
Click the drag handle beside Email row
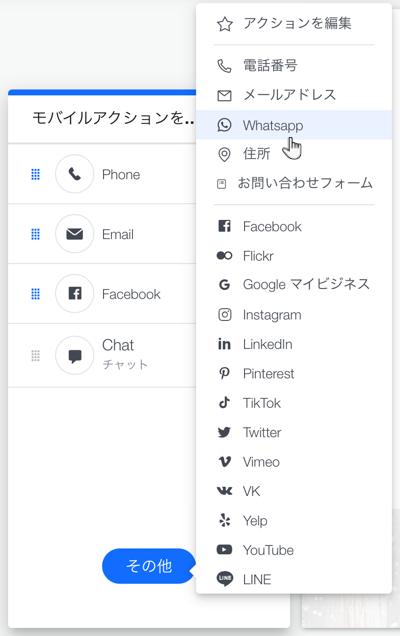(36, 234)
